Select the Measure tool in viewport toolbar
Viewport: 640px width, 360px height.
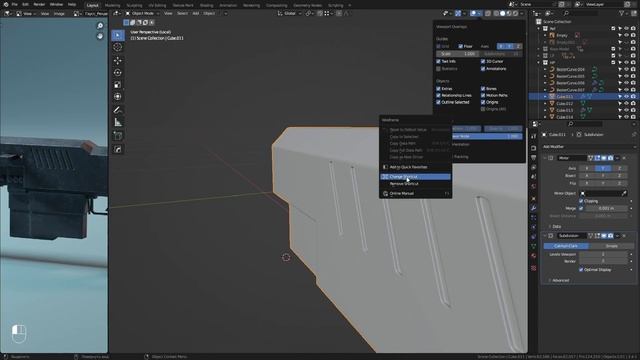point(118,122)
